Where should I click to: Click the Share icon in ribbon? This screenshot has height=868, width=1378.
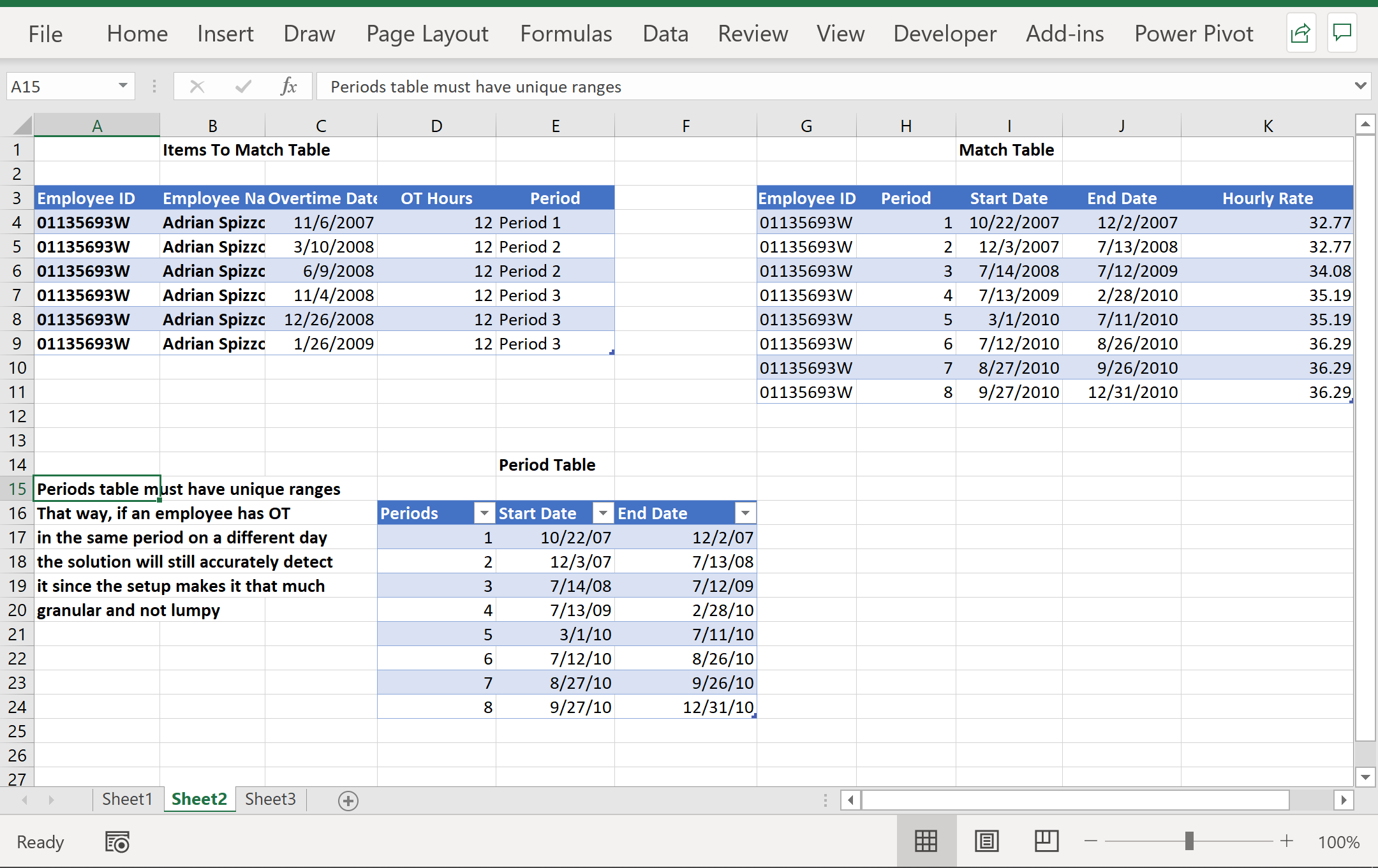tap(1300, 33)
